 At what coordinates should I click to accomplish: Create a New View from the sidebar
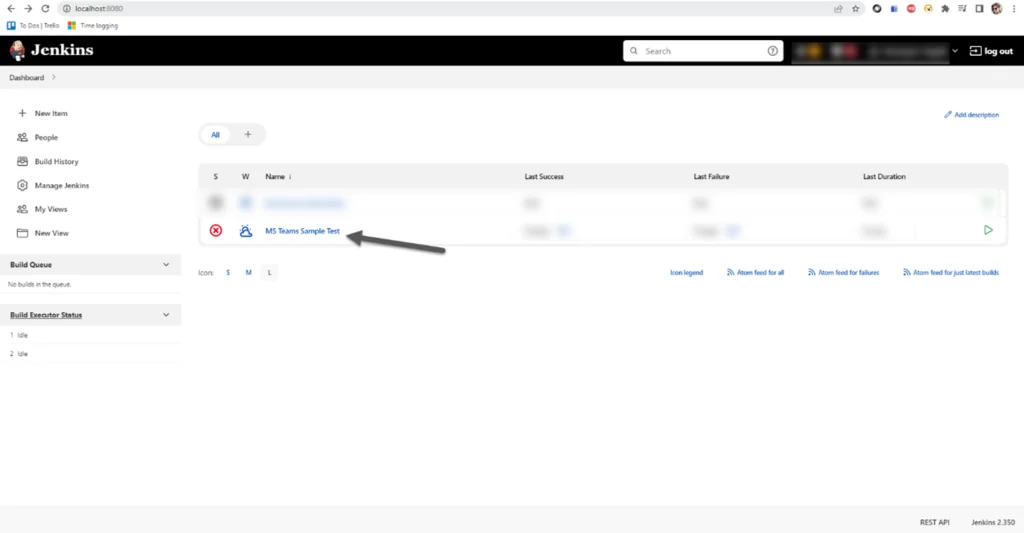52,233
